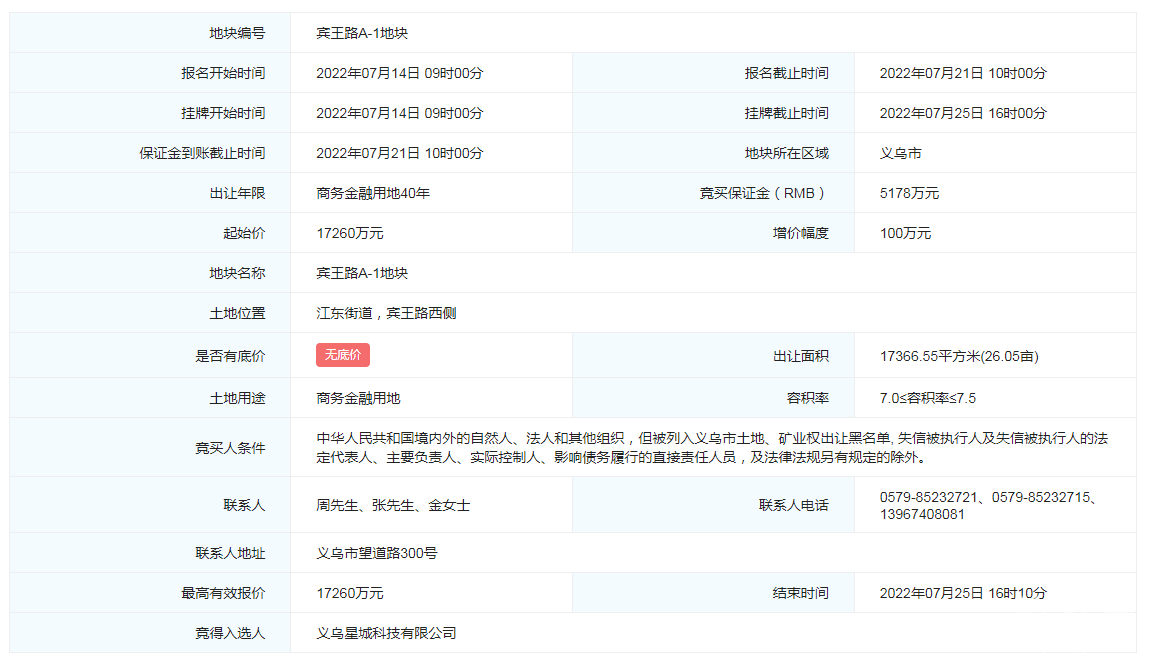1150x661 pixels.
Task: Click the 地块编号 value 宾王路A-1地块
Action: 362,33
